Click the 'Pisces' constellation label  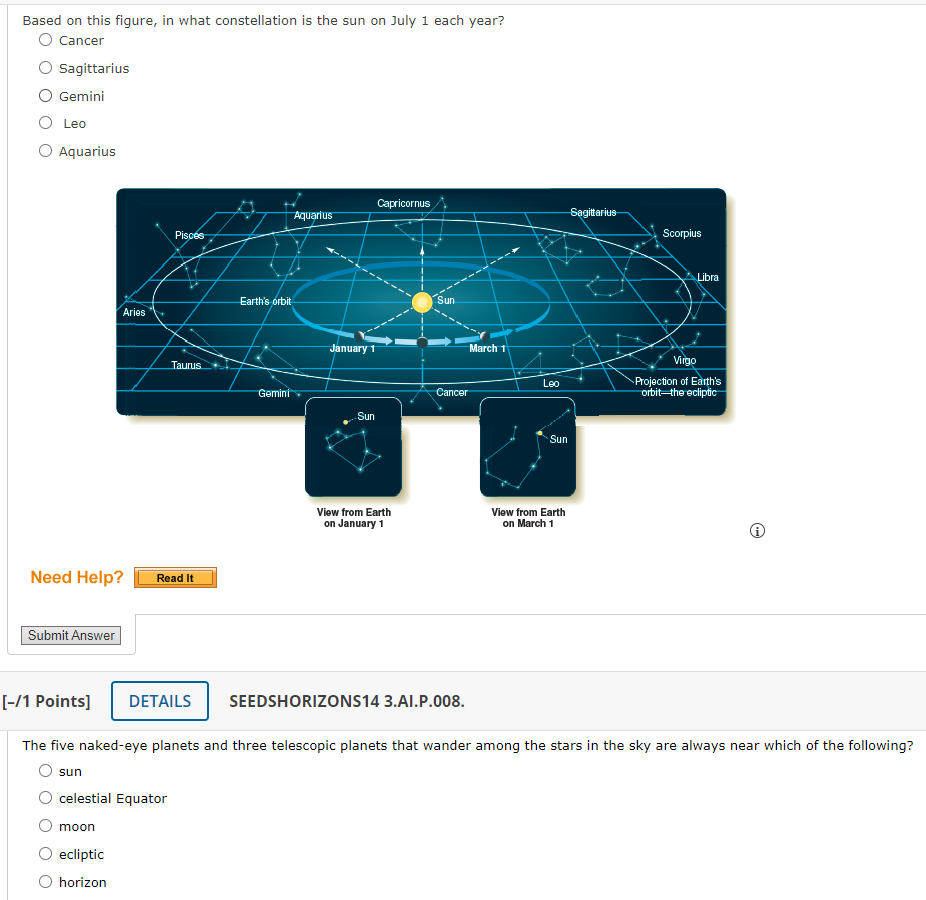[190, 236]
